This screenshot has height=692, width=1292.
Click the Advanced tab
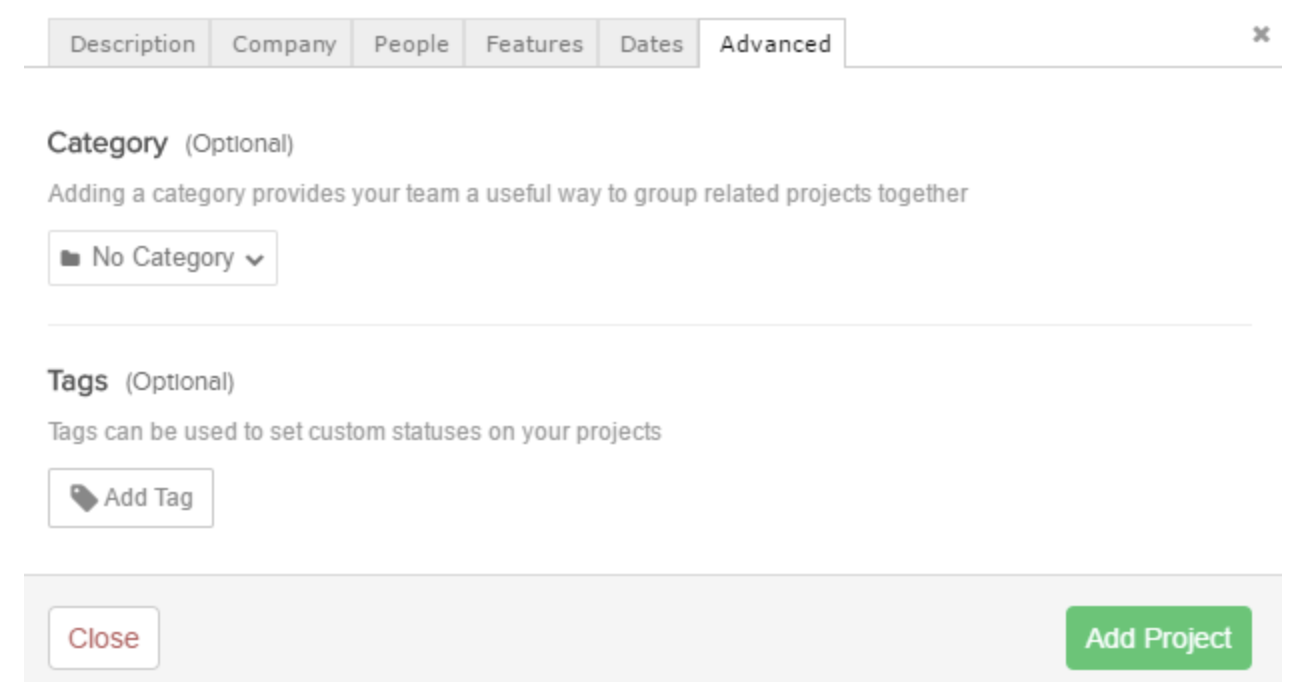click(773, 44)
